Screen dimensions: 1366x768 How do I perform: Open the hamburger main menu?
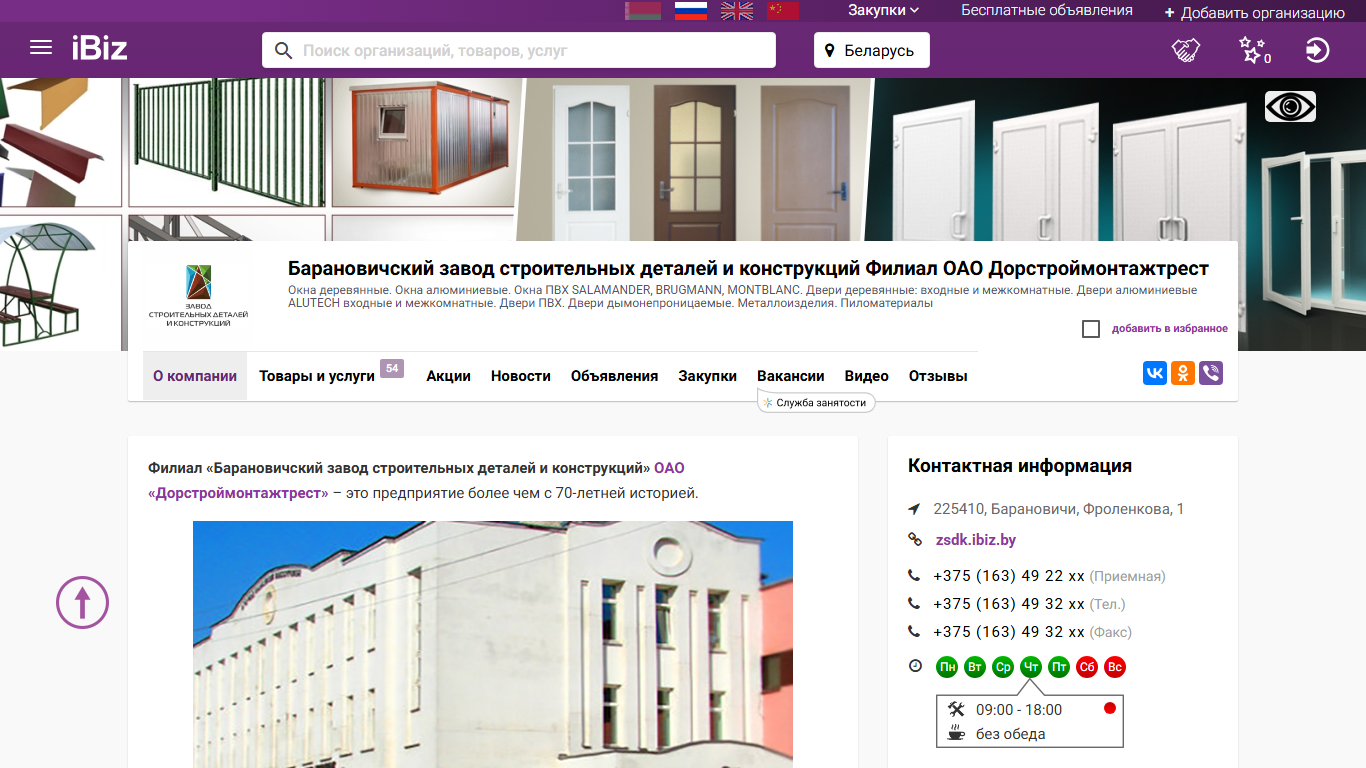[x=41, y=48]
